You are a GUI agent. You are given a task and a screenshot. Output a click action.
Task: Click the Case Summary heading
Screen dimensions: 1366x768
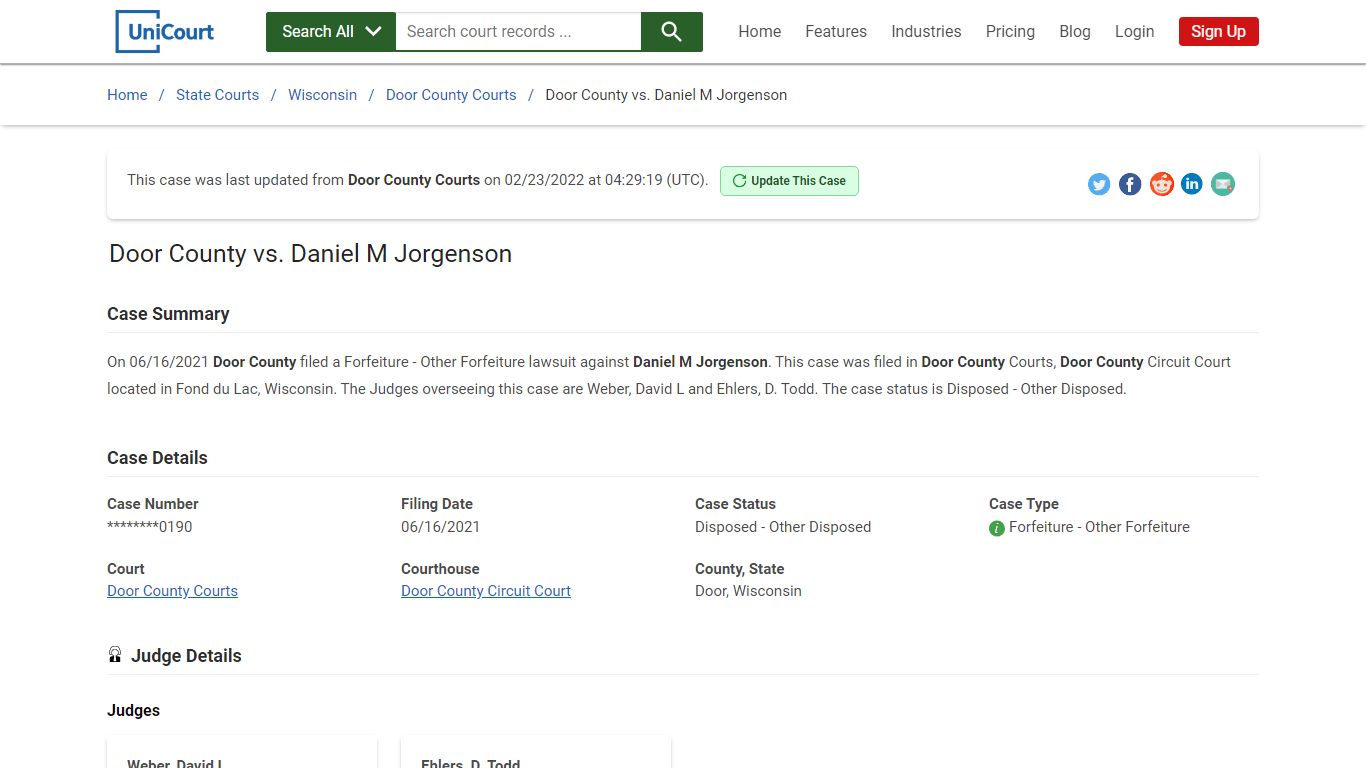coord(168,314)
